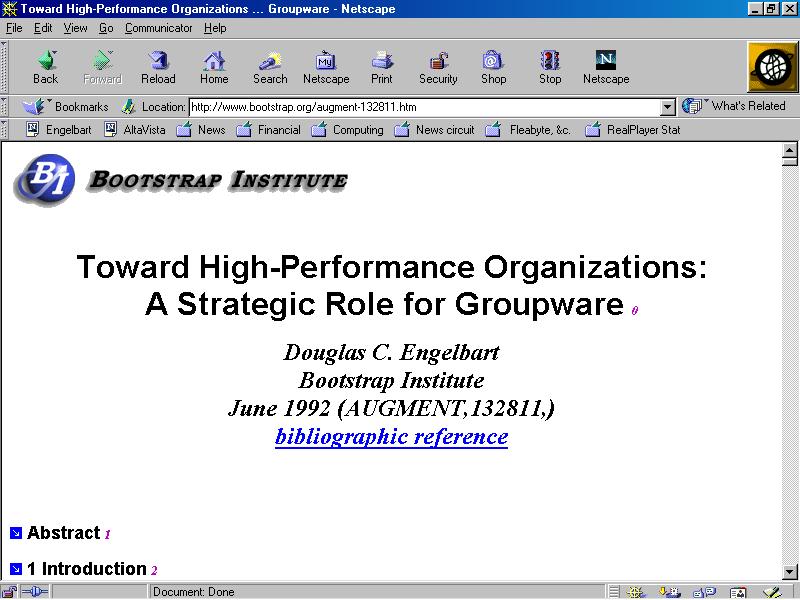Print the page via Print icon
Screen dimensions: 800x600
pyautogui.click(x=382, y=67)
